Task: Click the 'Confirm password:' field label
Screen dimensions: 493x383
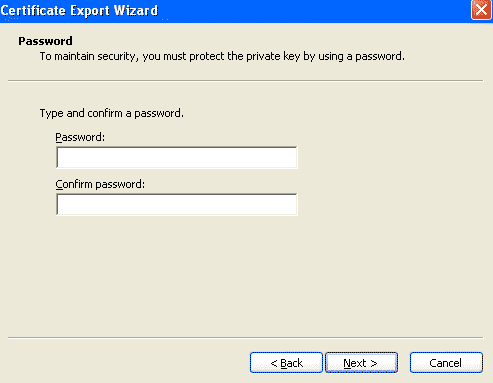Action: tap(100, 184)
